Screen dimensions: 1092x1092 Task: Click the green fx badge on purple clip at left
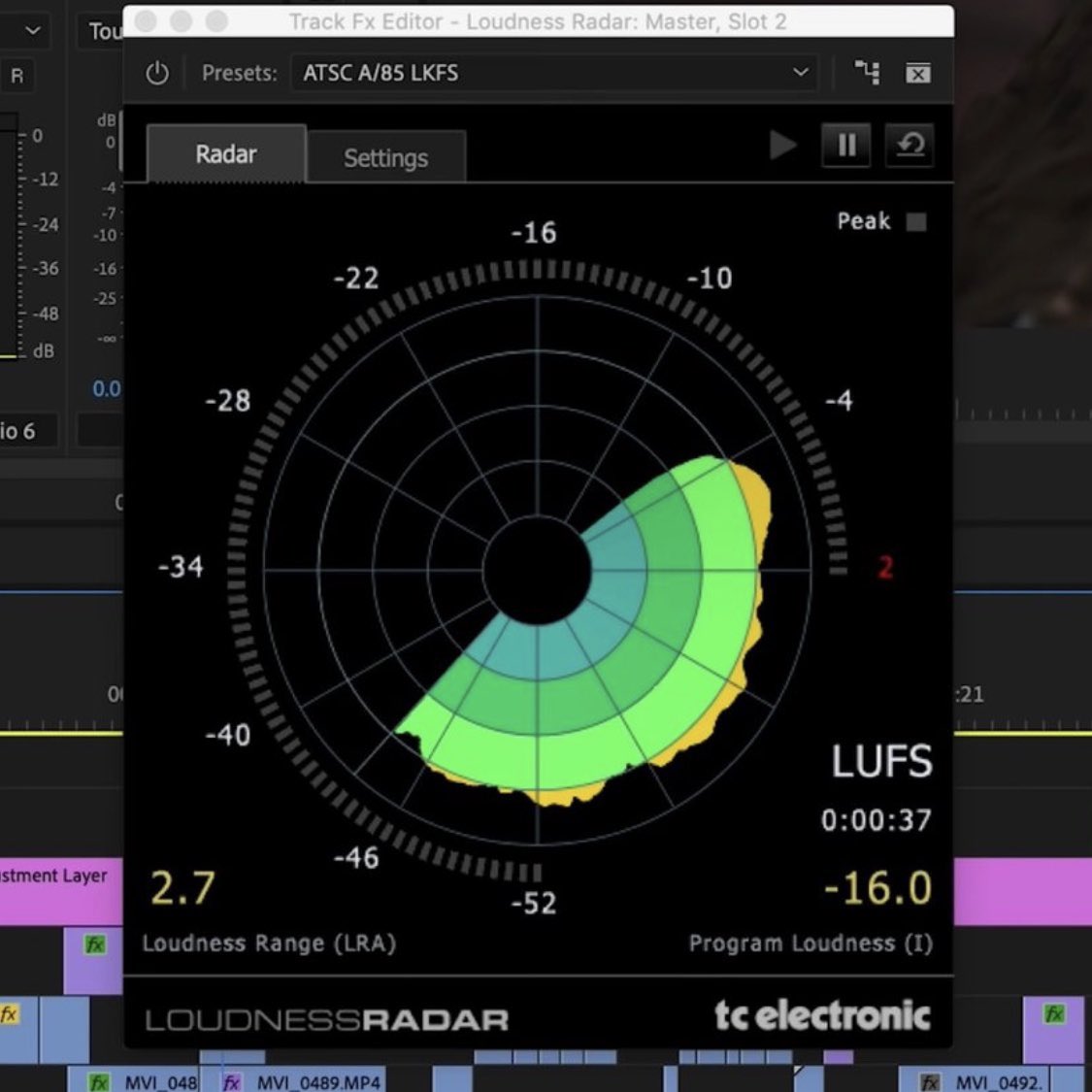95,944
